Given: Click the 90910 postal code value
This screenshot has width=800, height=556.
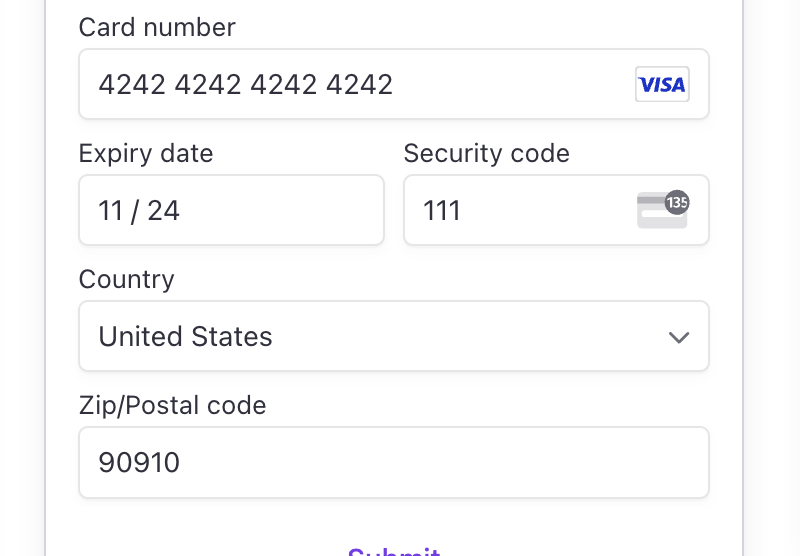Looking at the screenshot, I should (x=139, y=462).
